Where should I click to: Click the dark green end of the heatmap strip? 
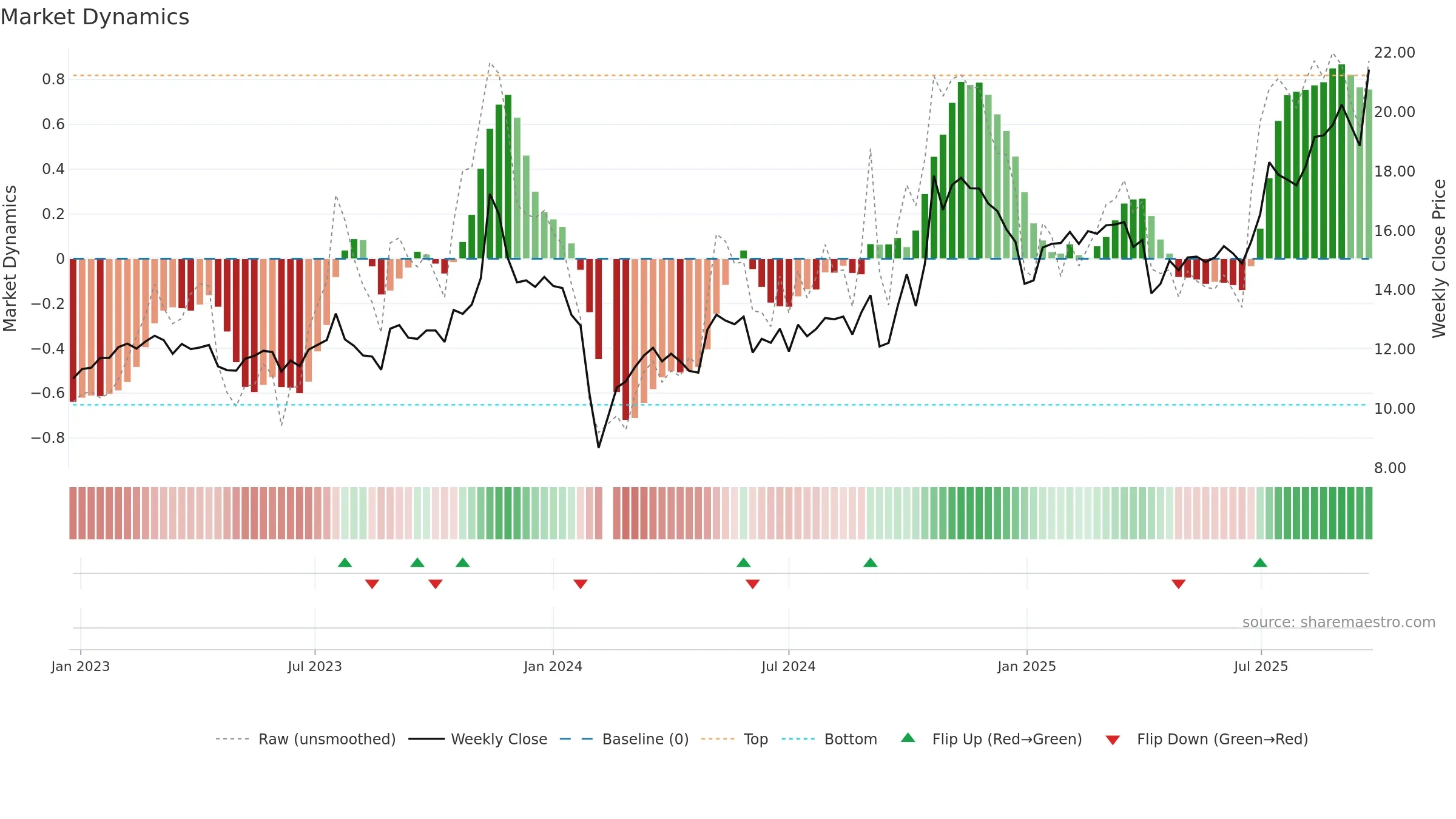[x=1368, y=513]
